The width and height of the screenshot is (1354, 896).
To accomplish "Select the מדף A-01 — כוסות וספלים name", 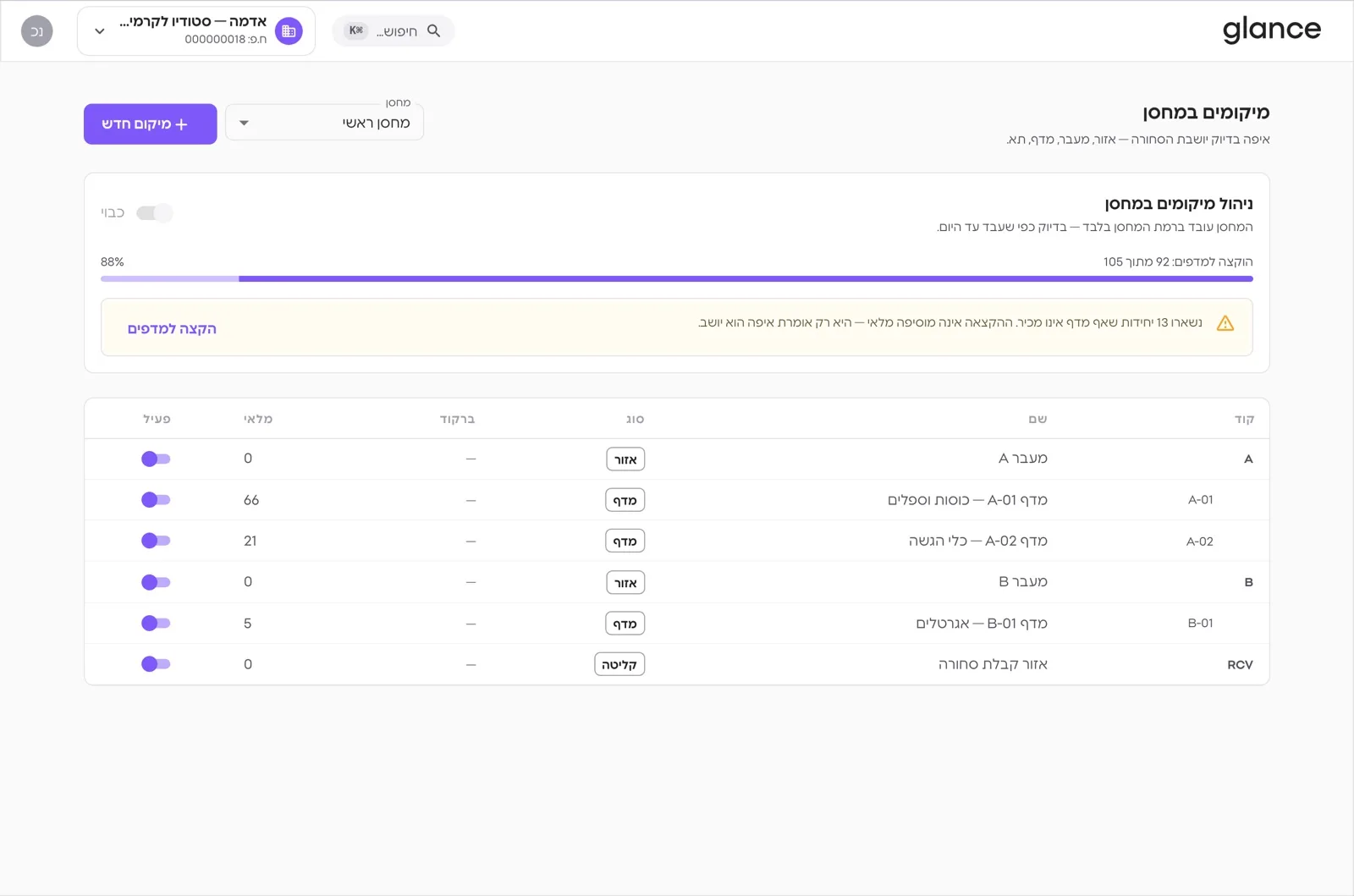I will pyautogui.click(x=967, y=500).
